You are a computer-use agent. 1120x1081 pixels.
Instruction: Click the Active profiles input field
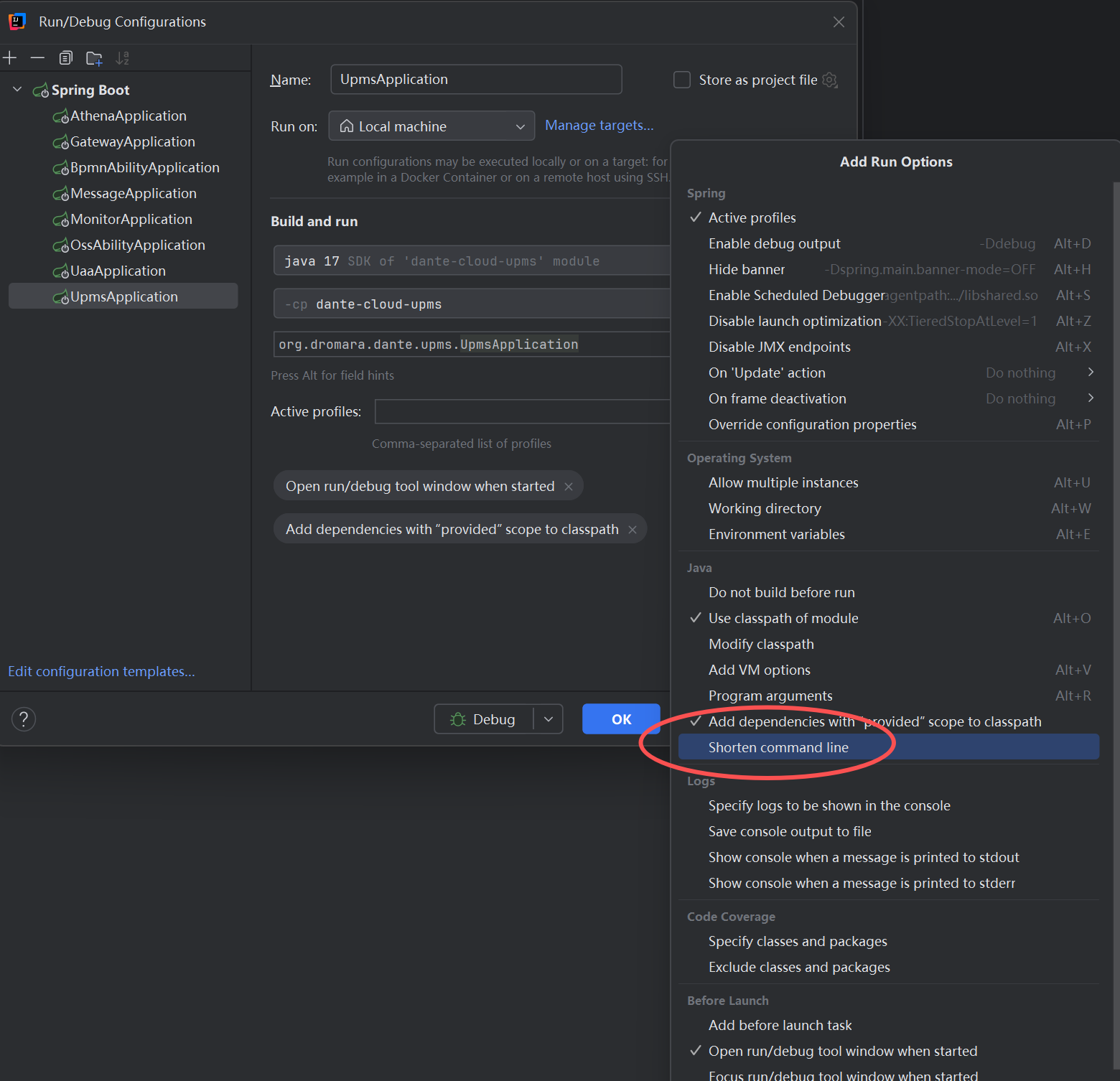pyautogui.click(x=522, y=412)
